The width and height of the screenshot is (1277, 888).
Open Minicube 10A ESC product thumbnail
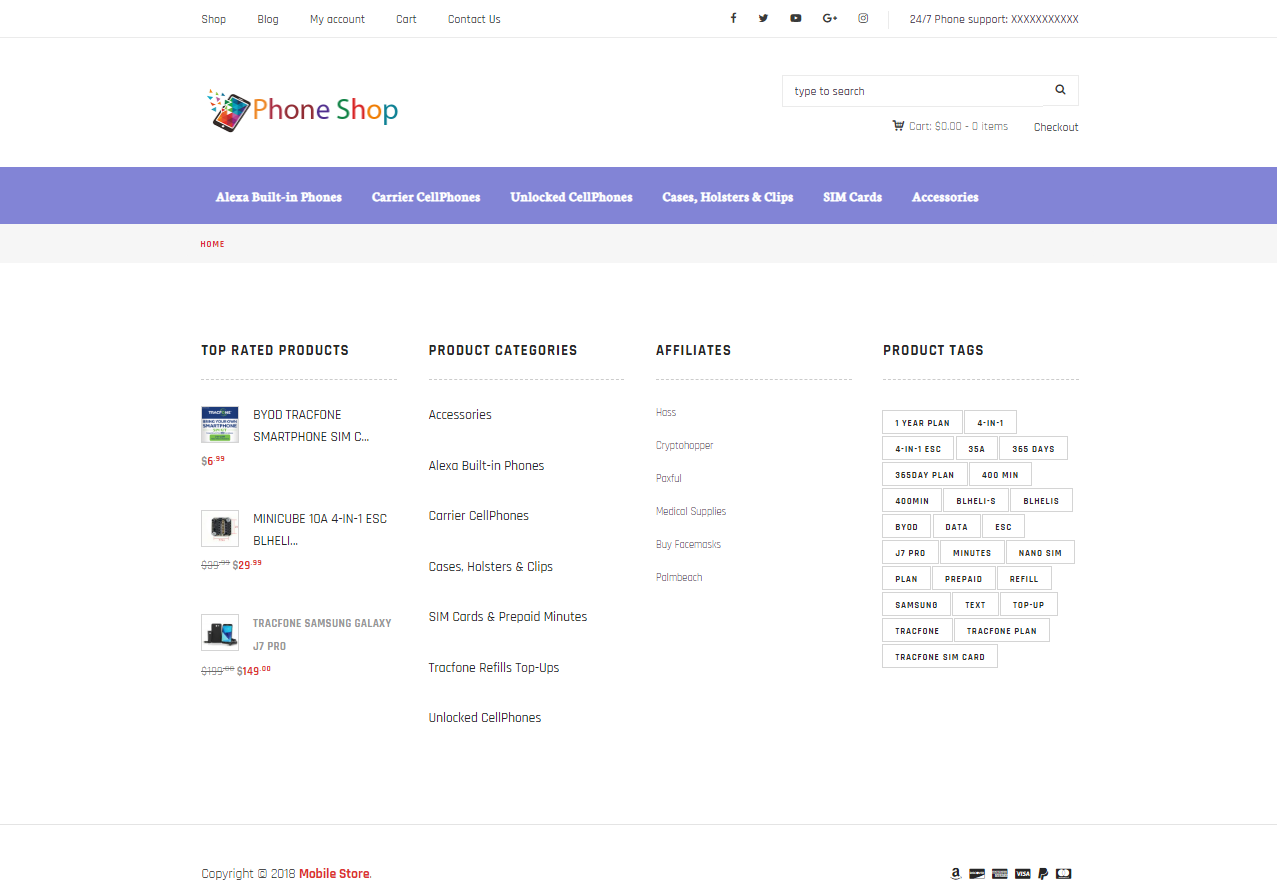click(220, 528)
